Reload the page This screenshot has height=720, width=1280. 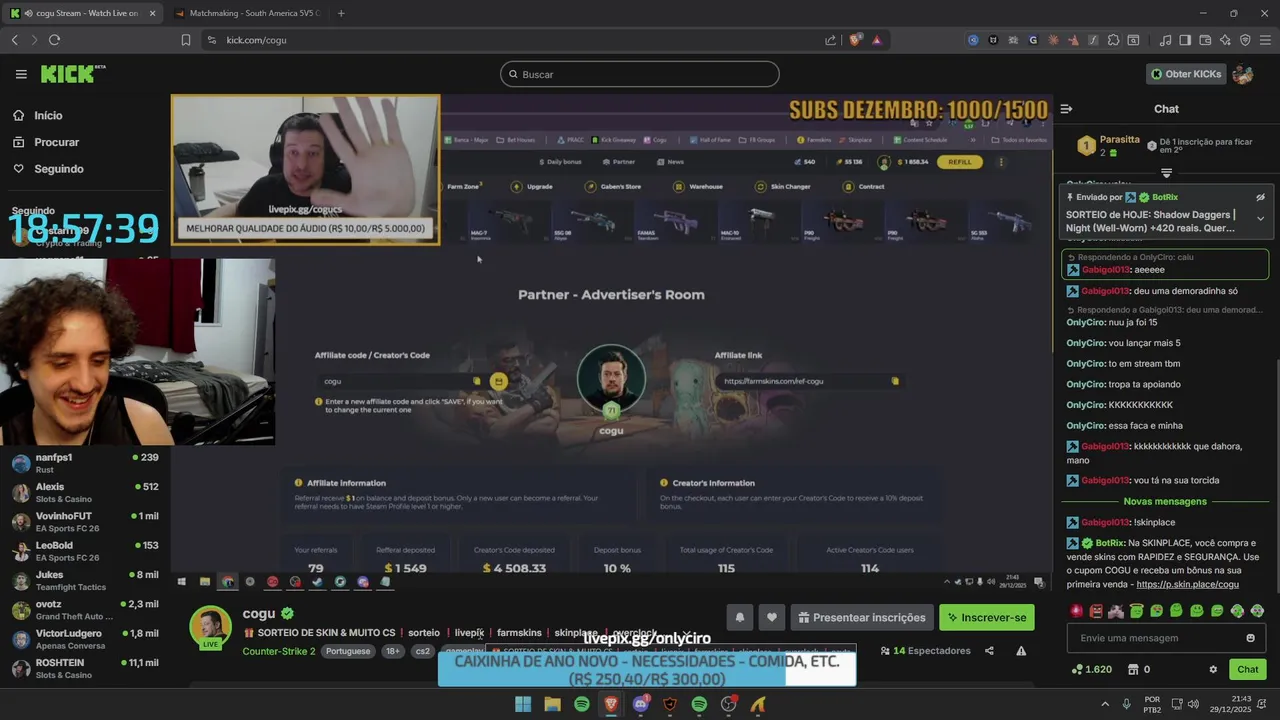tap(54, 40)
